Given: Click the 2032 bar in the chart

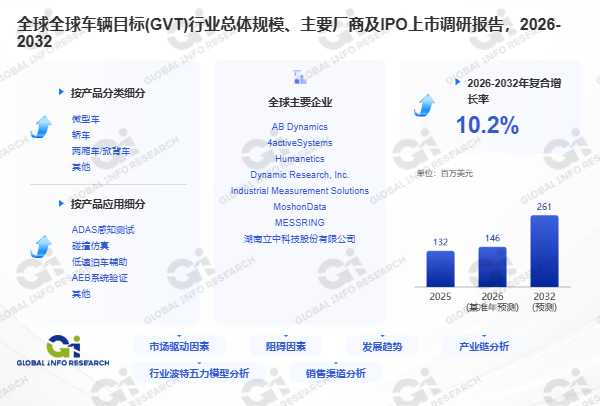Looking at the screenshot, I should pyautogui.click(x=545, y=251).
